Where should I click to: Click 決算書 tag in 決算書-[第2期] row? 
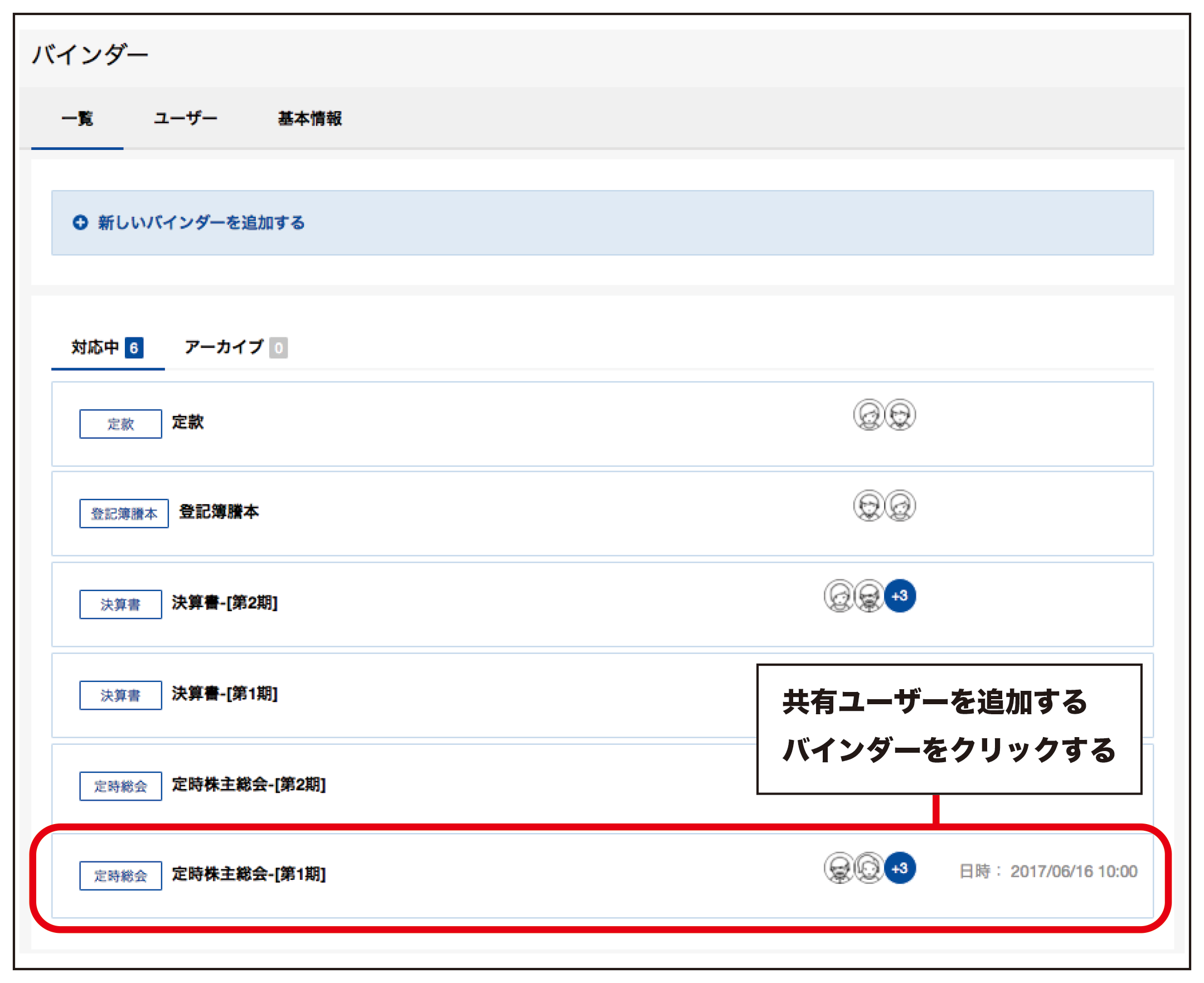click(120, 605)
